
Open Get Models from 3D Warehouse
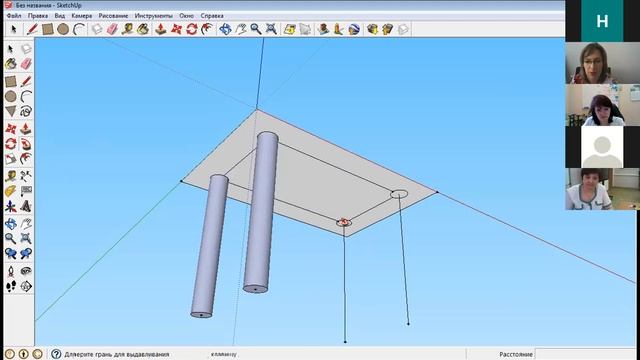click(372, 29)
